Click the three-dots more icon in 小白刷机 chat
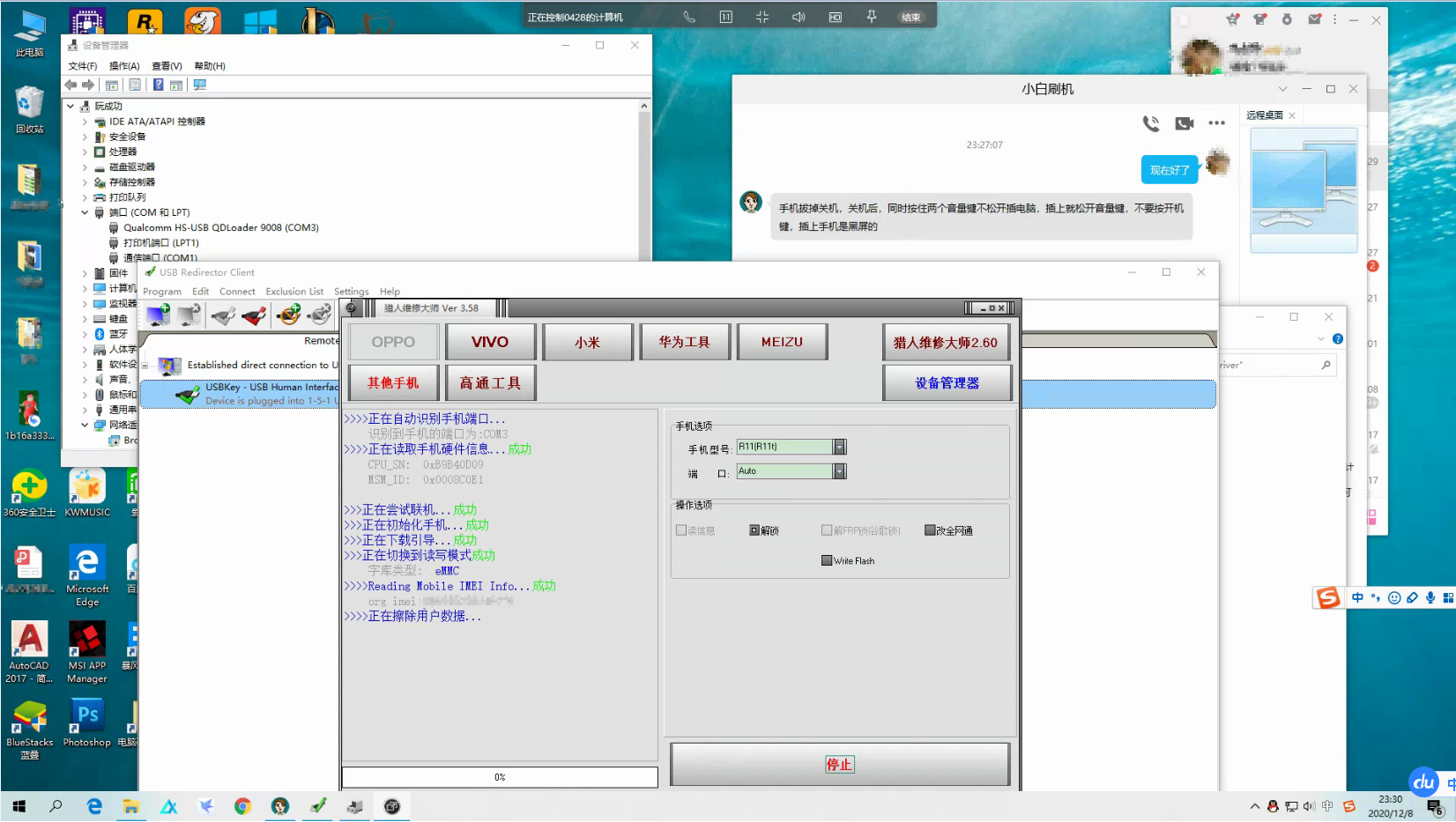Image resolution: width=1456 pixels, height=822 pixels. tap(1217, 123)
